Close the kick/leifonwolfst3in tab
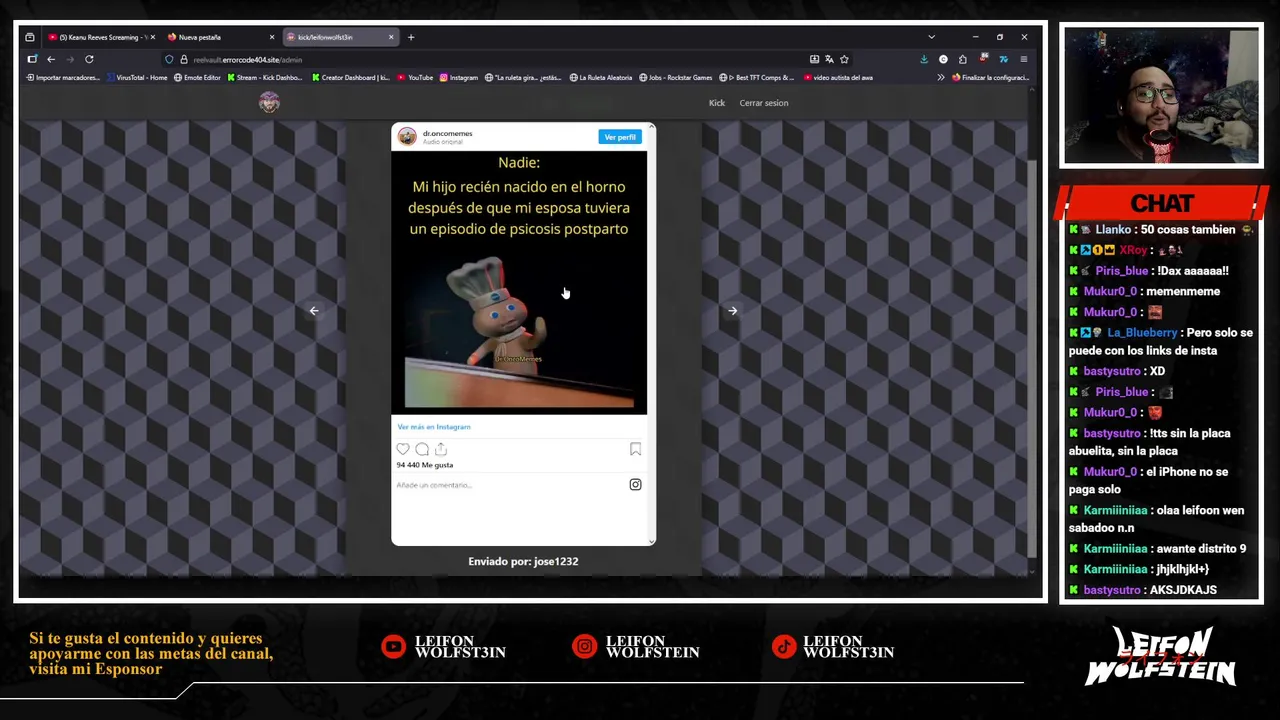1280x720 pixels. tap(391, 37)
